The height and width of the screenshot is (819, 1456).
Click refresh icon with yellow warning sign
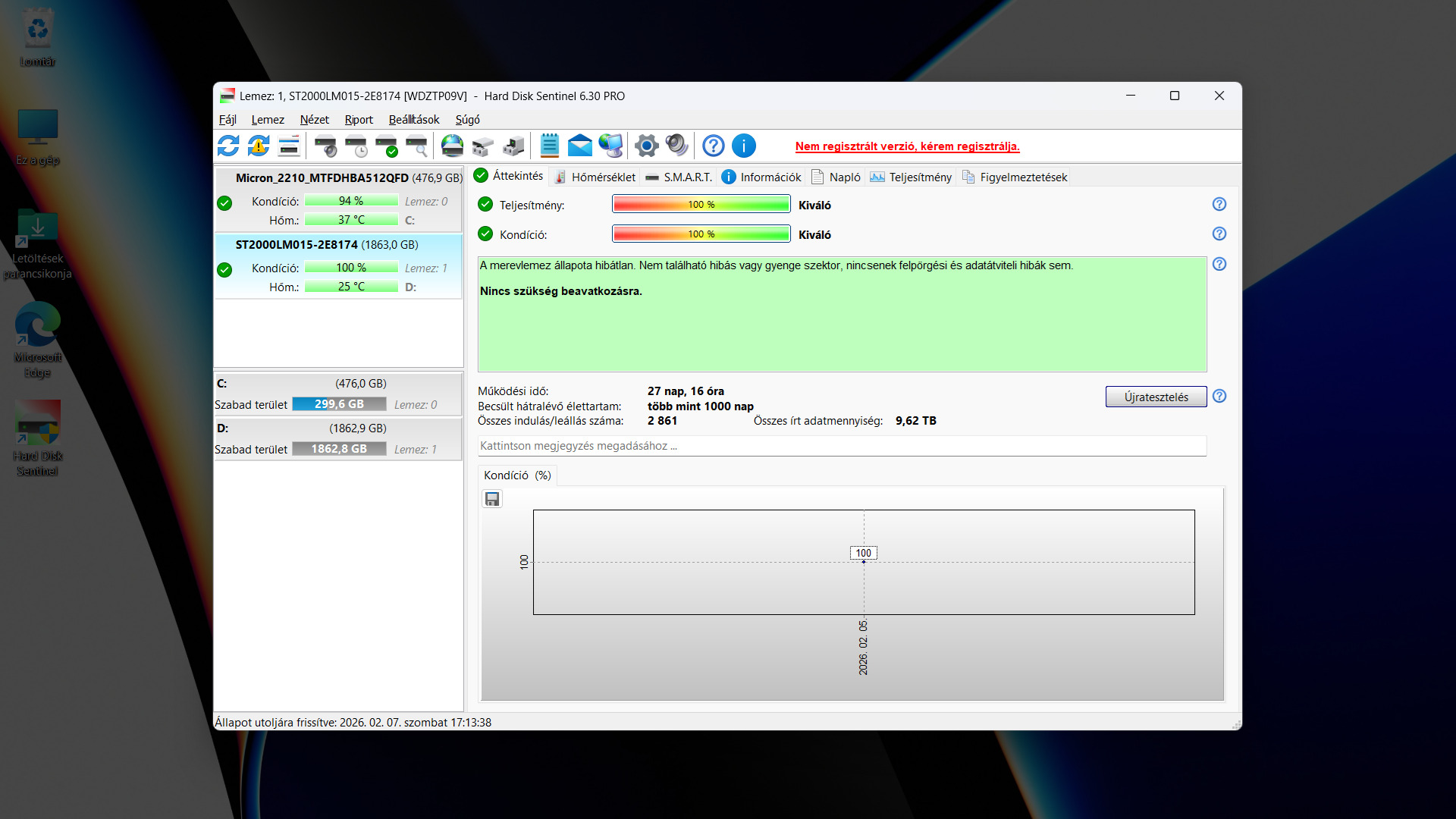(x=259, y=146)
